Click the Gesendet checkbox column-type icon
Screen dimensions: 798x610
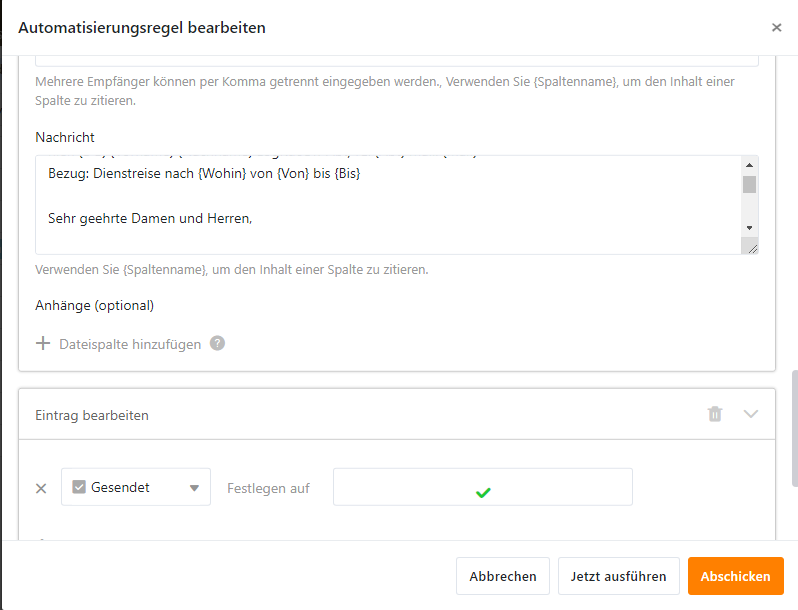[x=79, y=487]
